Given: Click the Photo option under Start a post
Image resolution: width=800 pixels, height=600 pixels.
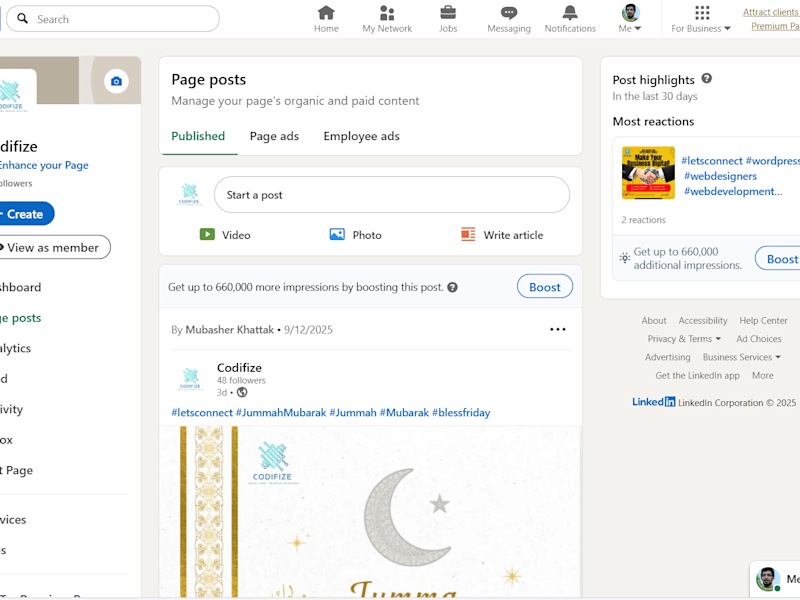Looking at the screenshot, I should (x=356, y=235).
